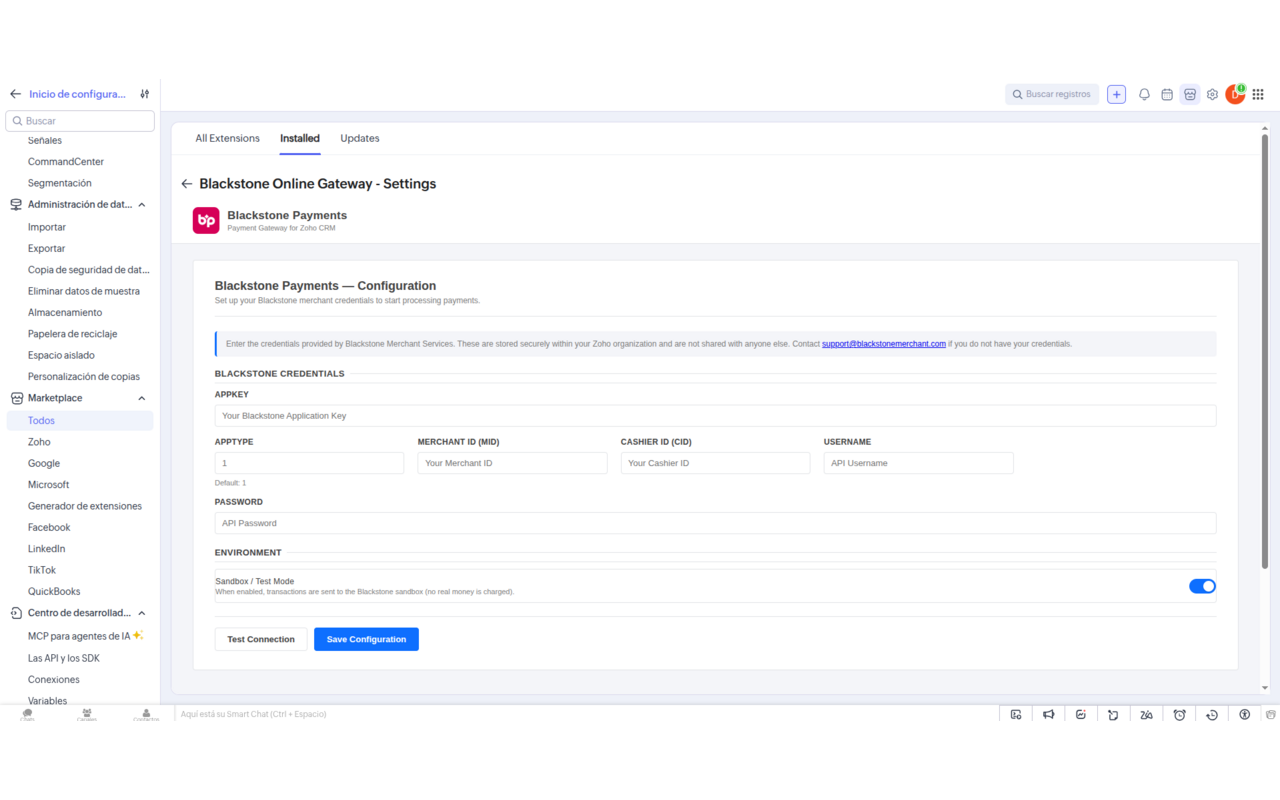Open the settings gear icon
This screenshot has height=800, width=1280.
tap(1212, 94)
